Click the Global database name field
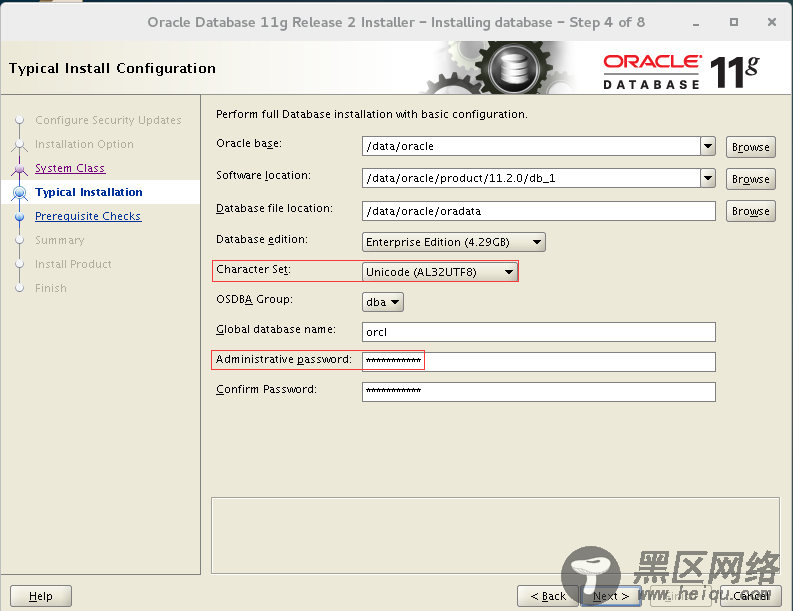 [x=539, y=332]
